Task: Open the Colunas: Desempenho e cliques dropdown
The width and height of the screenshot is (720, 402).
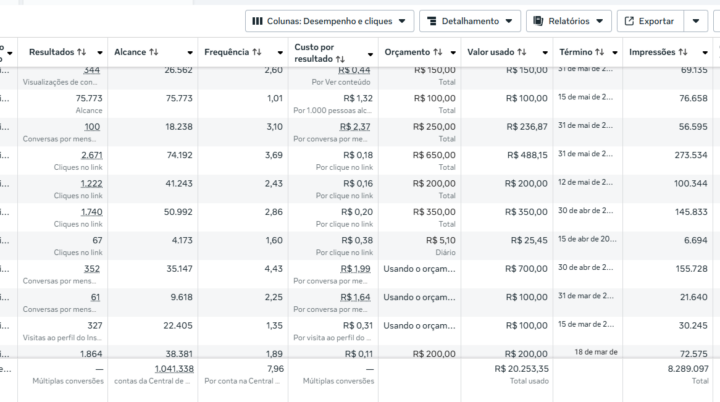Action: pyautogui.click(x=329, y=21)
